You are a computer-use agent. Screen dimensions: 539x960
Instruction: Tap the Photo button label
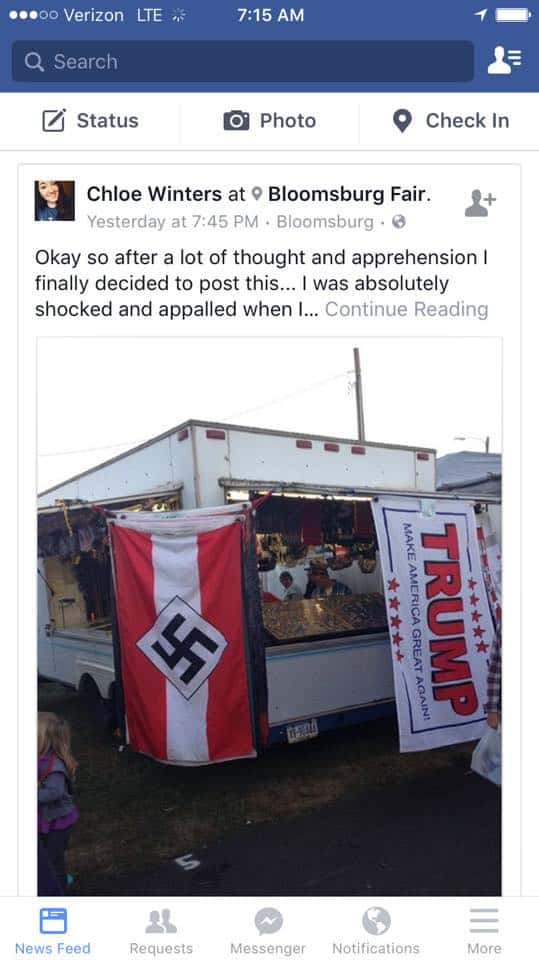point(288,121)
